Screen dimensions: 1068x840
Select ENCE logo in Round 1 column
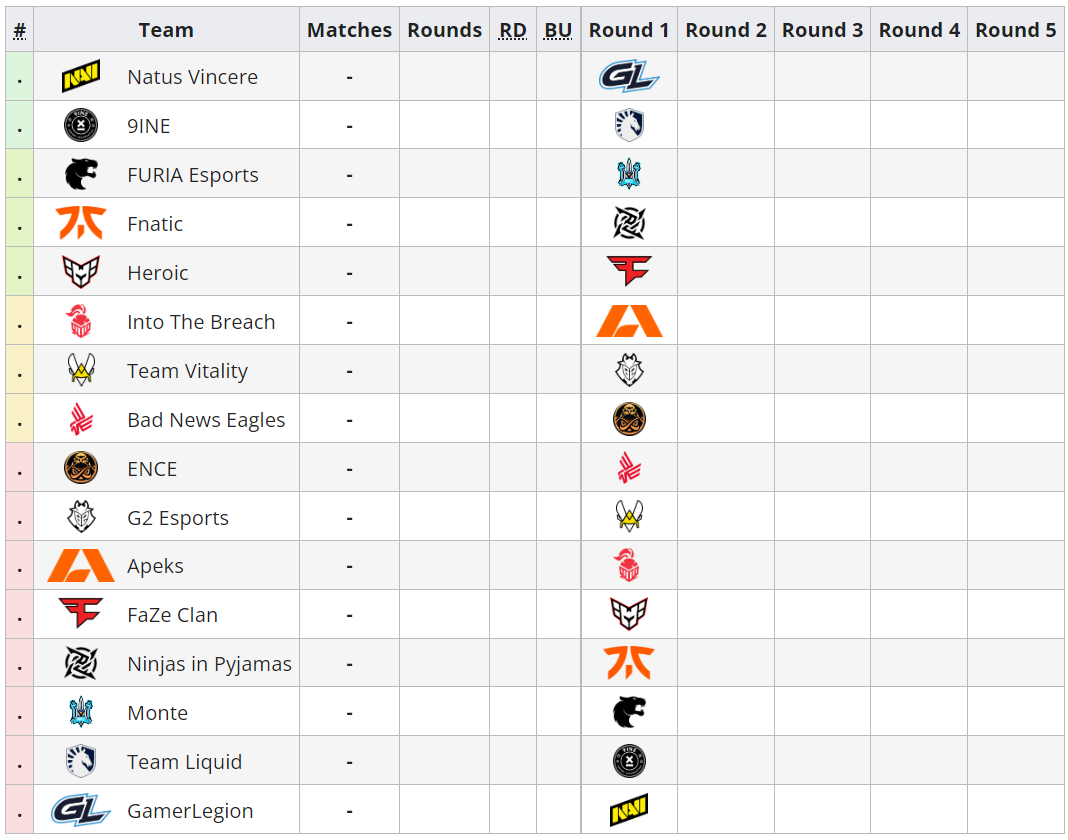click(629, 419)
